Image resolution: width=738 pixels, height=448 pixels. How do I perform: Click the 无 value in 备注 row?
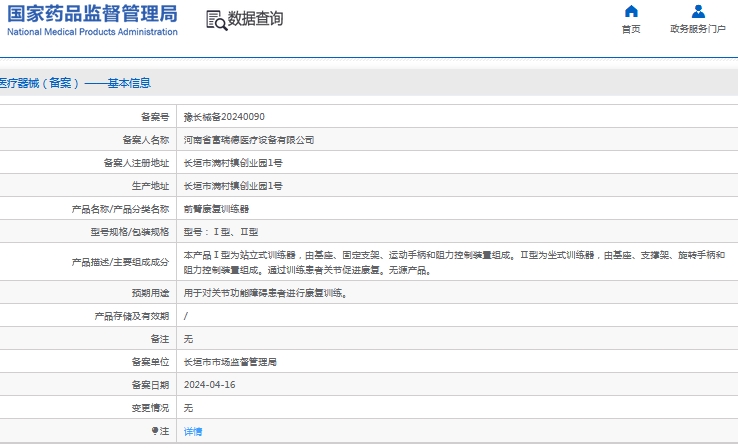(188, 339)
